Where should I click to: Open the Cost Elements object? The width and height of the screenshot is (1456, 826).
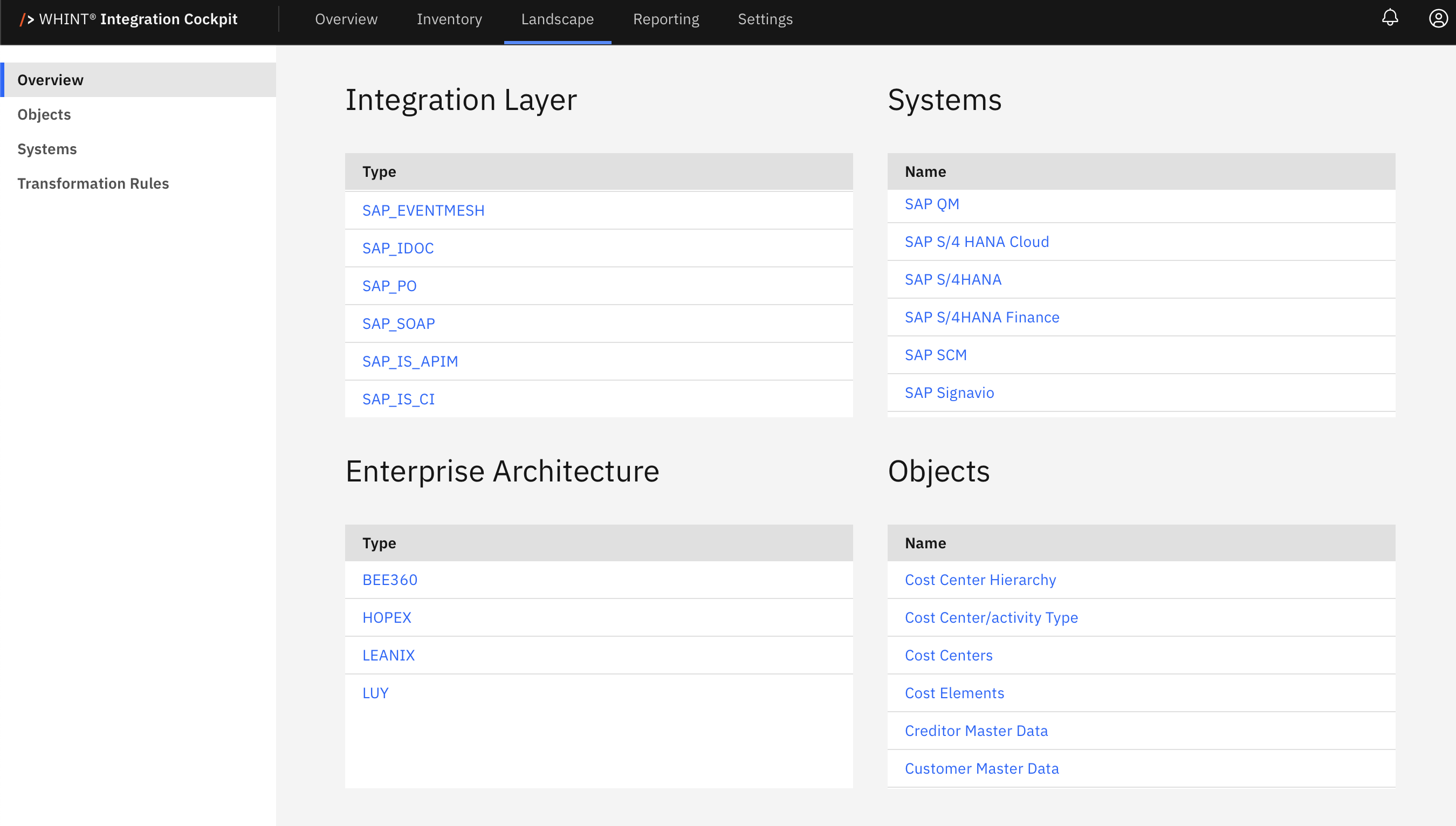coord(954,693)
